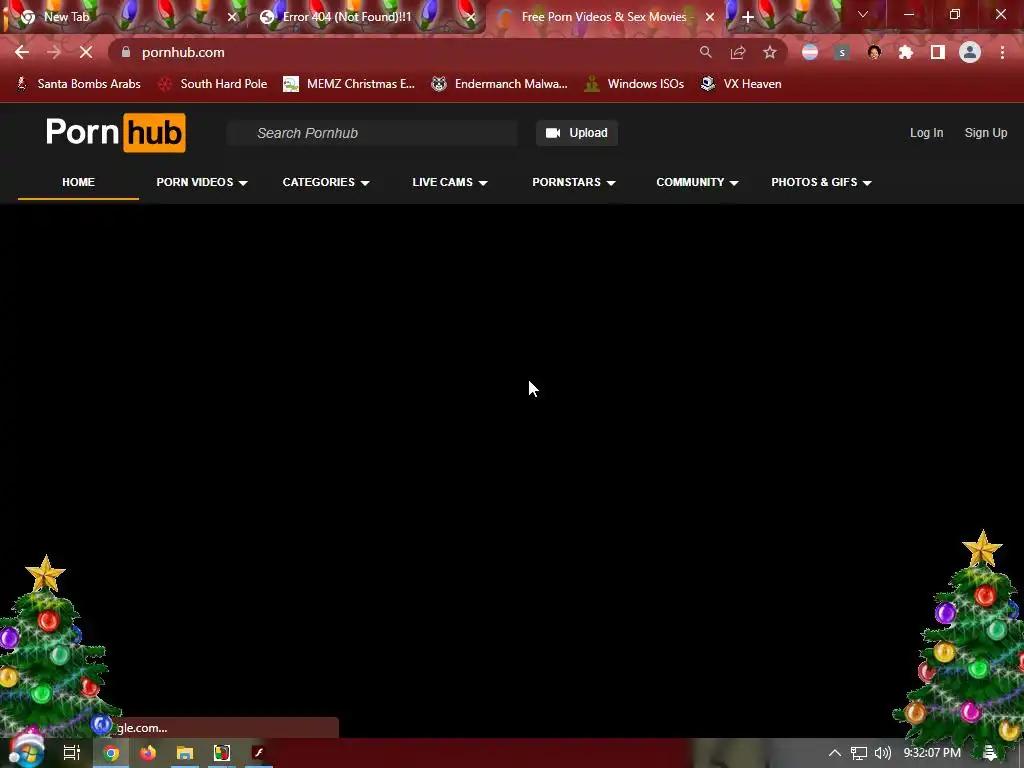The width and height of the screenshot is (1024, 768).
Task: Click the Log In link
Action: pyautogui.click(x=927, y=133)
